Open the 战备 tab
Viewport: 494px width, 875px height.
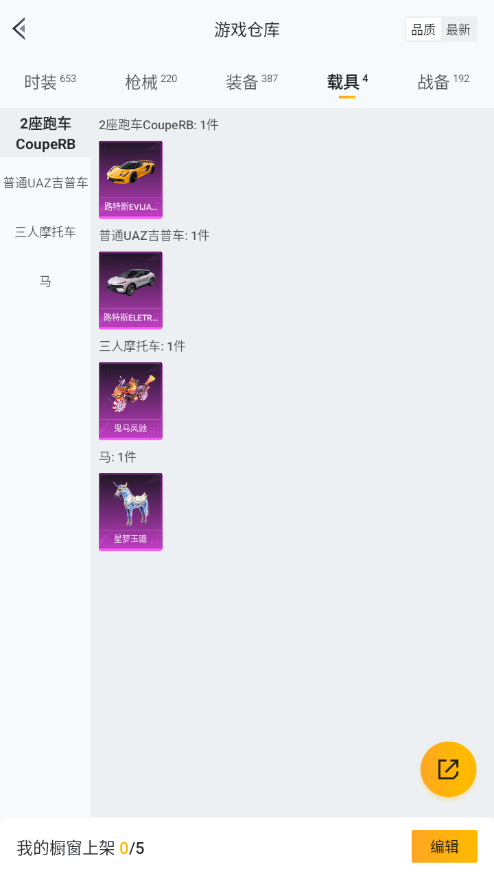coord(443,83)
